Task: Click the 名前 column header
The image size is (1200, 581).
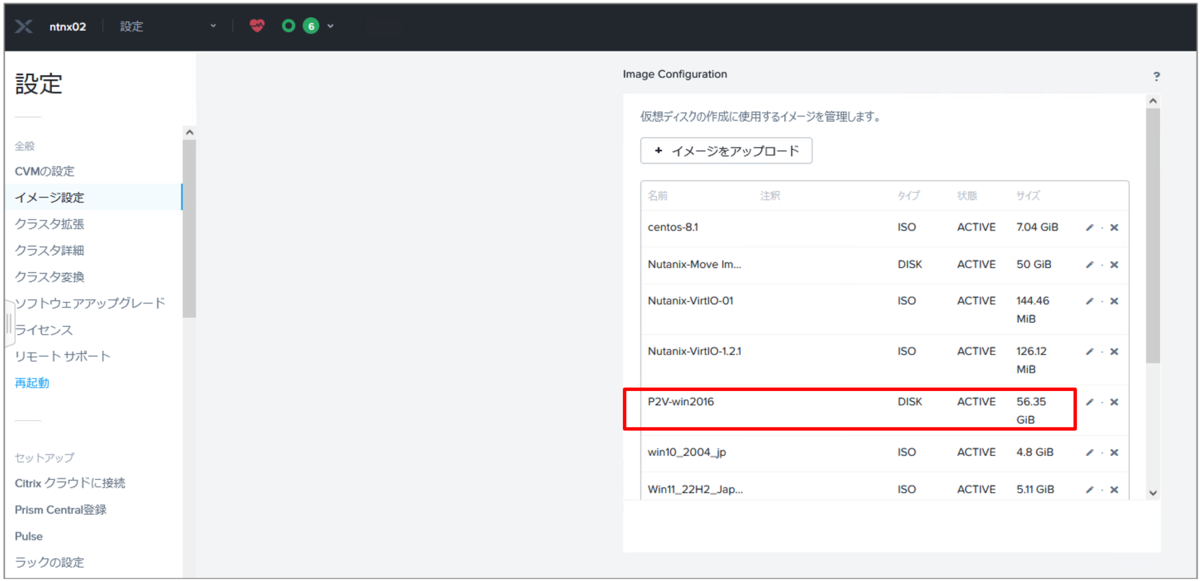Action: (x=657, y=196)
